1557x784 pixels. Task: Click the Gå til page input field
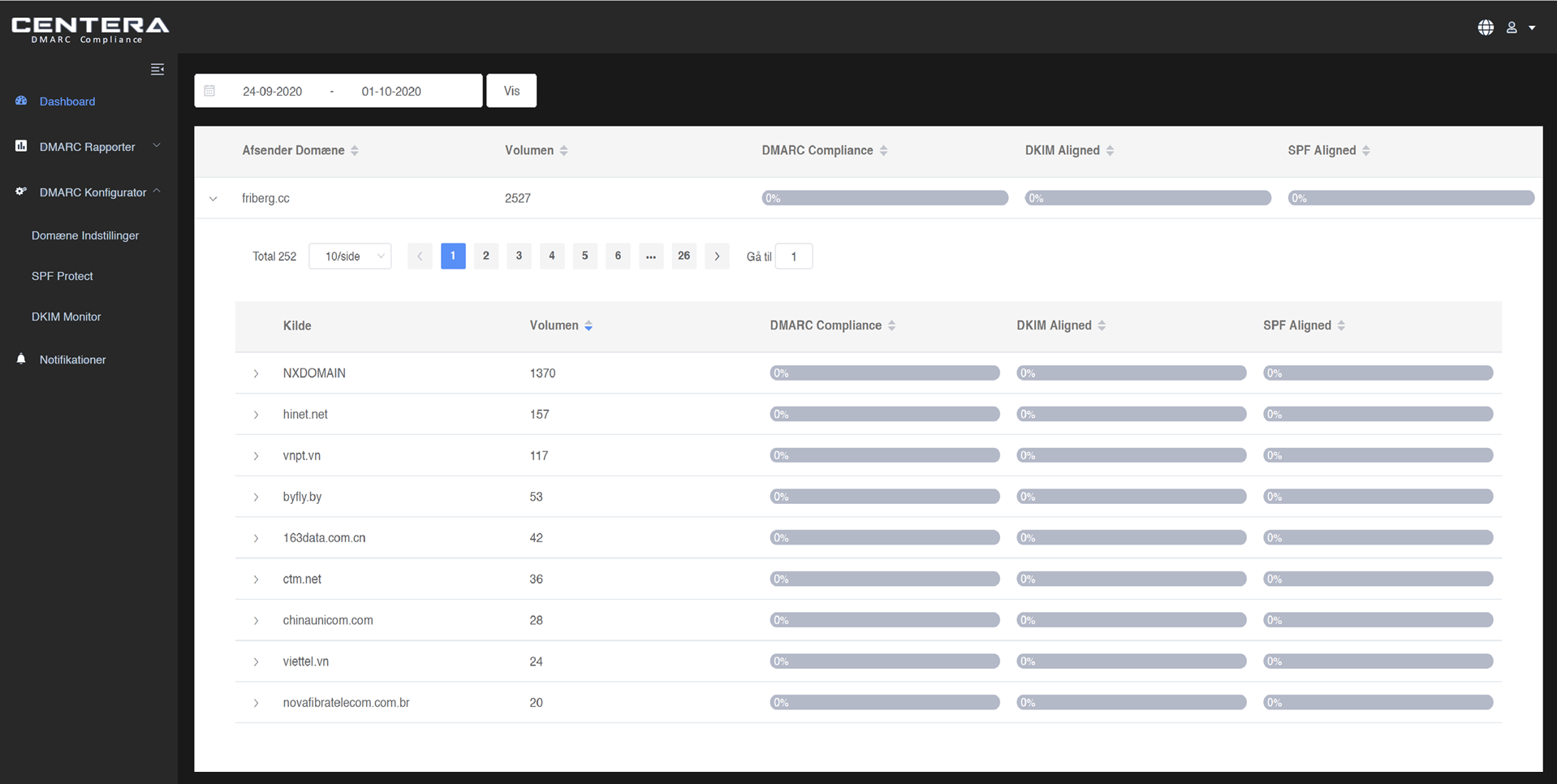[x=794, y=256]
